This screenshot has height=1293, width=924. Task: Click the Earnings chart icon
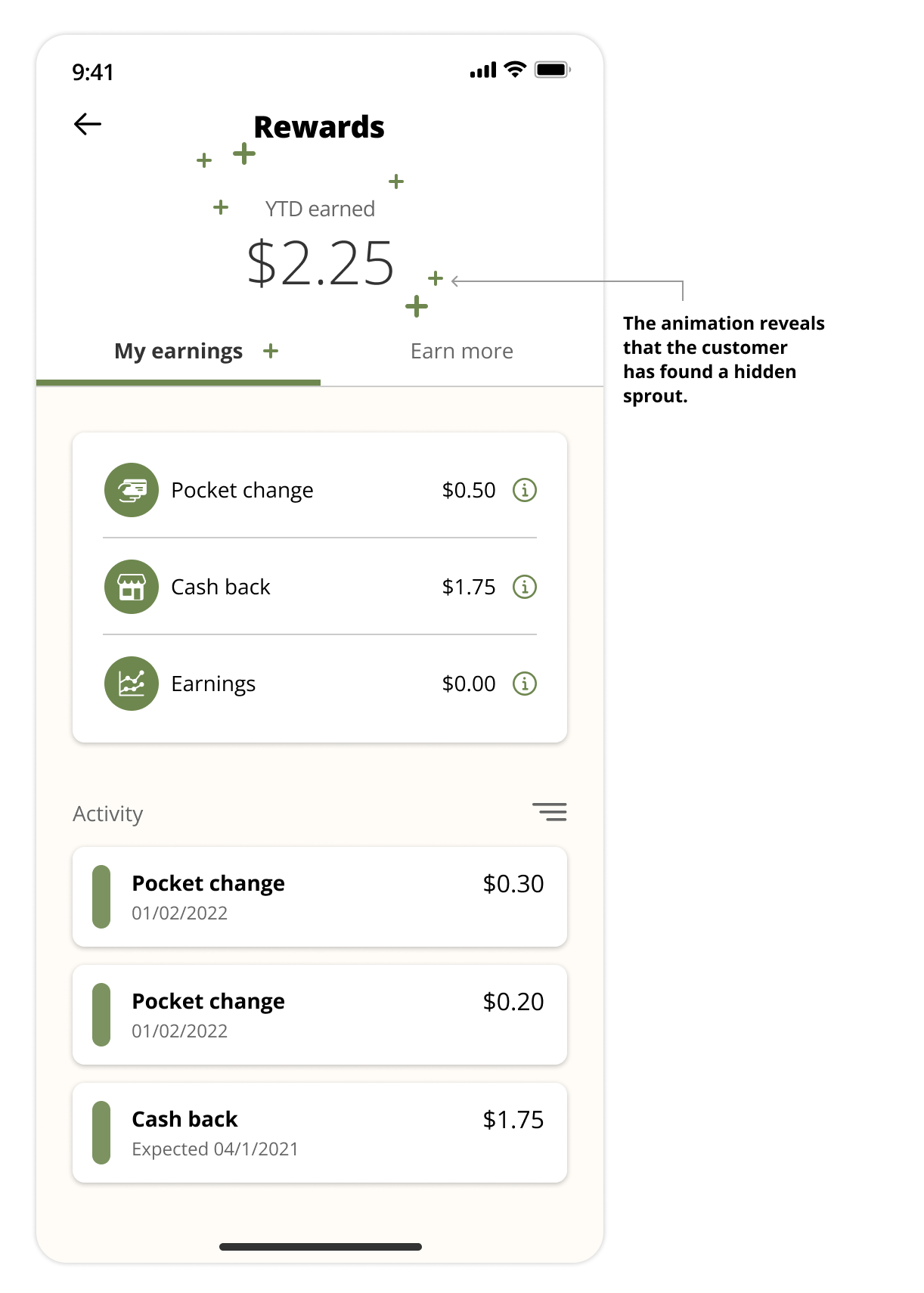(132, 684)
